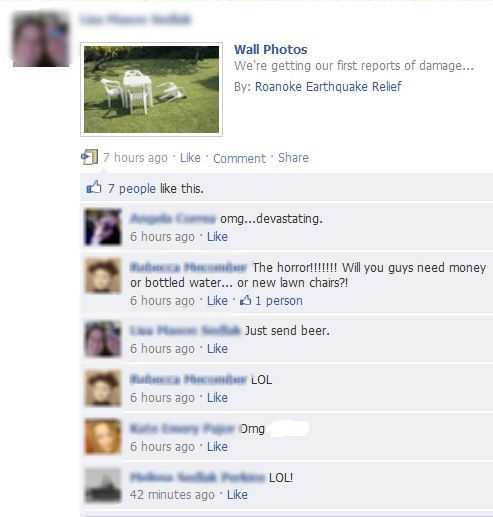Like the 'LOL!' comment from 42 minutes ago

tap(237, 495)
